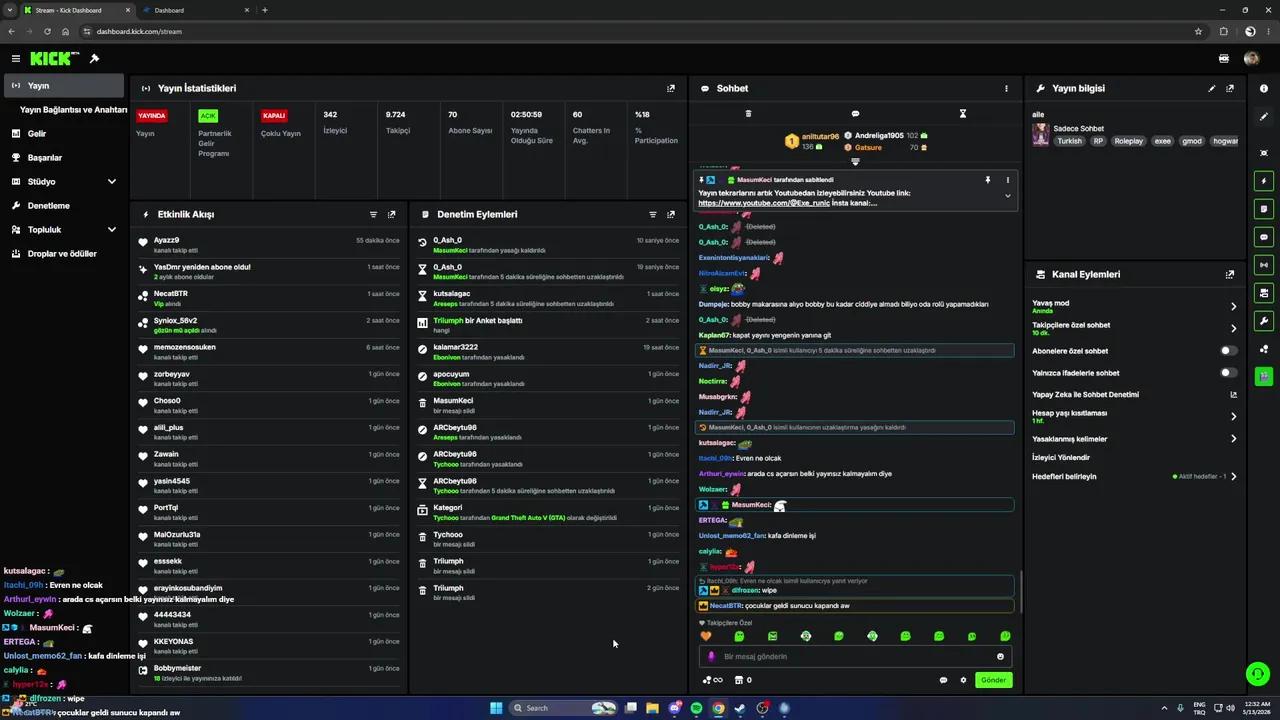This screenshot has height=720, width=1280.
Task: Switch to the Dashboard browser tab
Action: point(195,10)
